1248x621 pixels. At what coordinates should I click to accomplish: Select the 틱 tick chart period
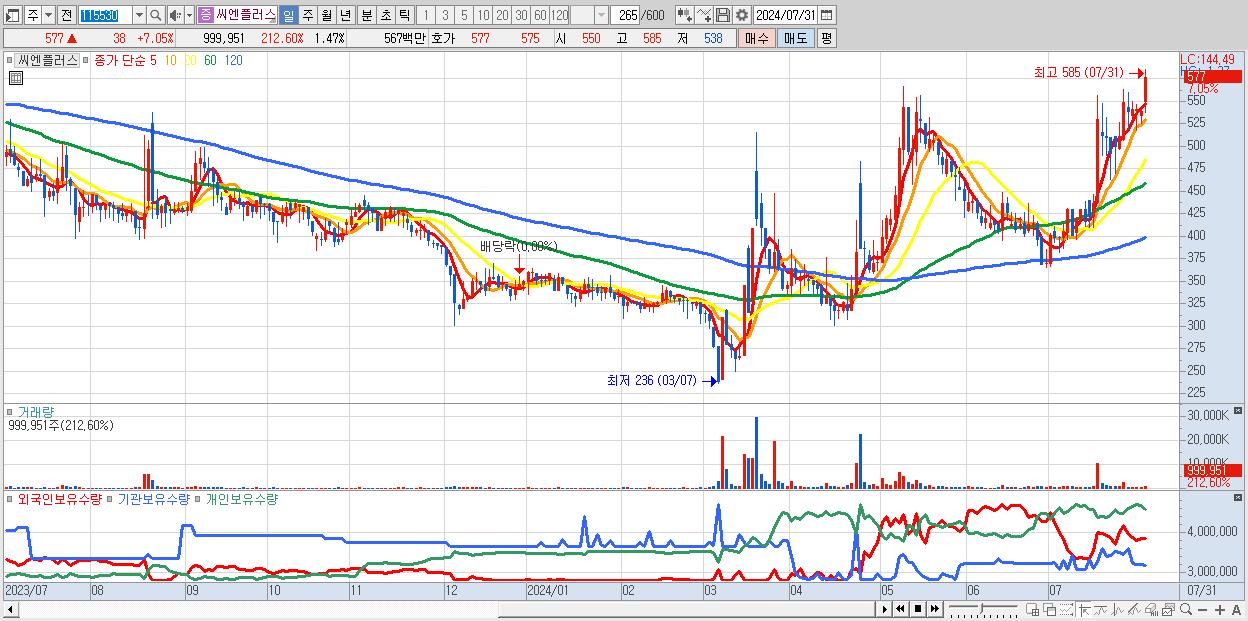[x=404, y=16]
